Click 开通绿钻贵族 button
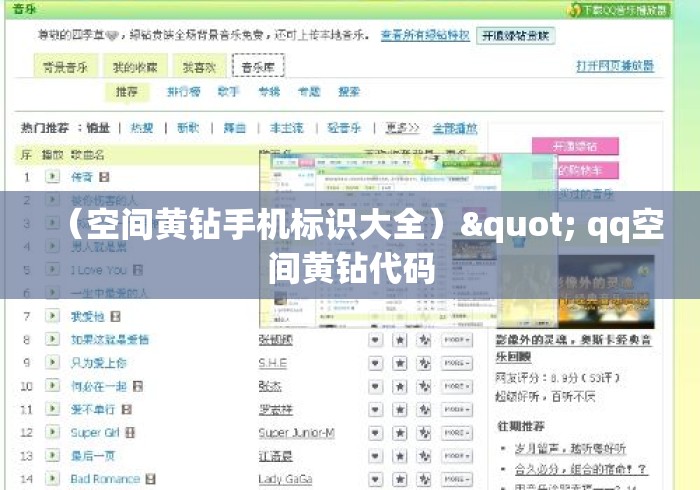This screenshot has width=700, height=490. click(516, 36)
